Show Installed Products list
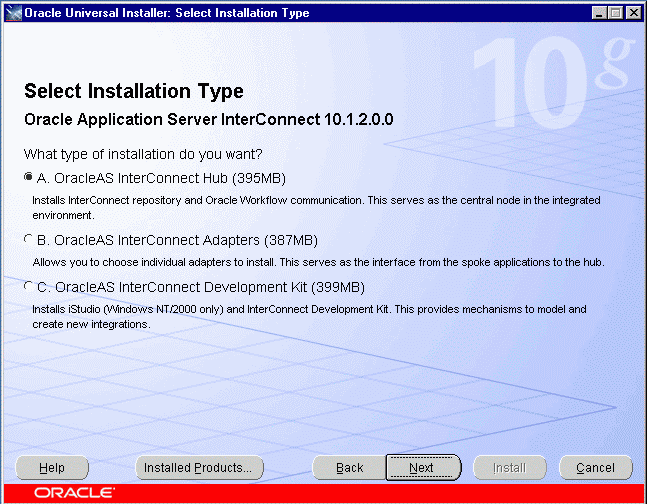The image size is (647, 504). tap(199, 468)
